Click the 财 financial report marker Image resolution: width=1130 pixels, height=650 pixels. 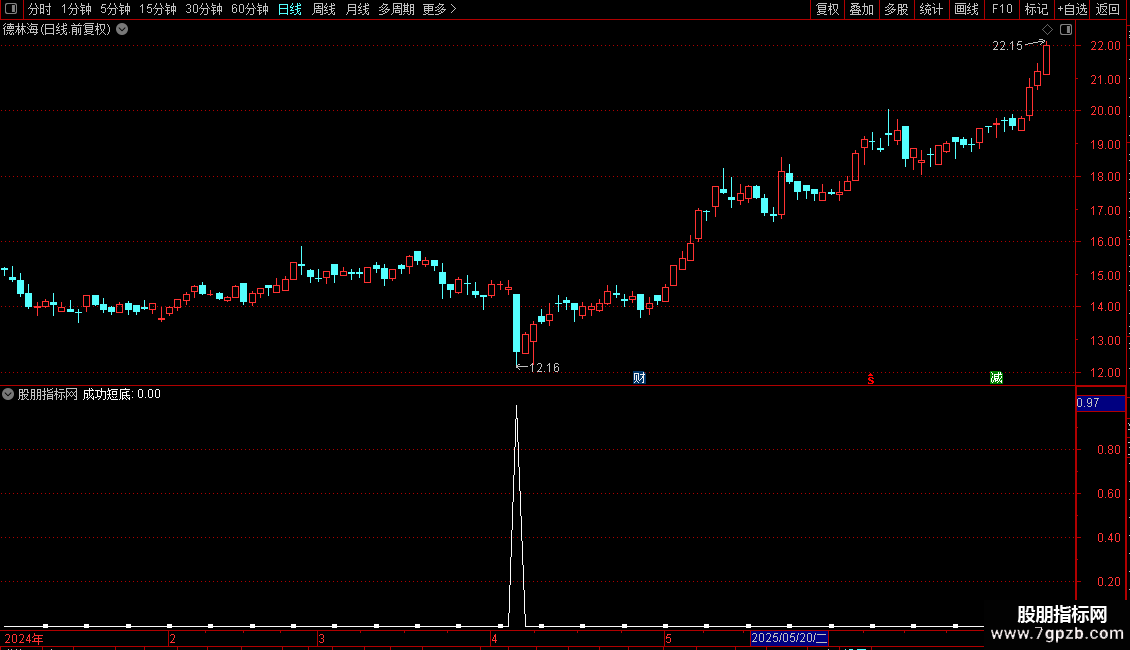pyautogui.click(x=639, y=378)
